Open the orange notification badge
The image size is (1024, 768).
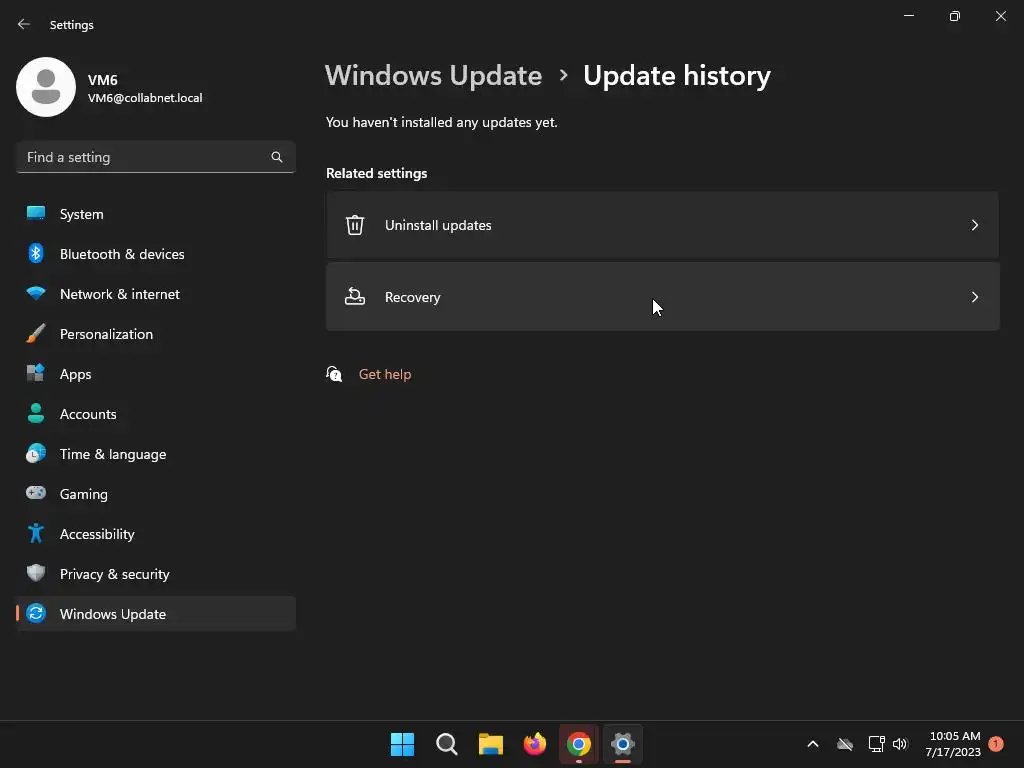tap(996, 744)
